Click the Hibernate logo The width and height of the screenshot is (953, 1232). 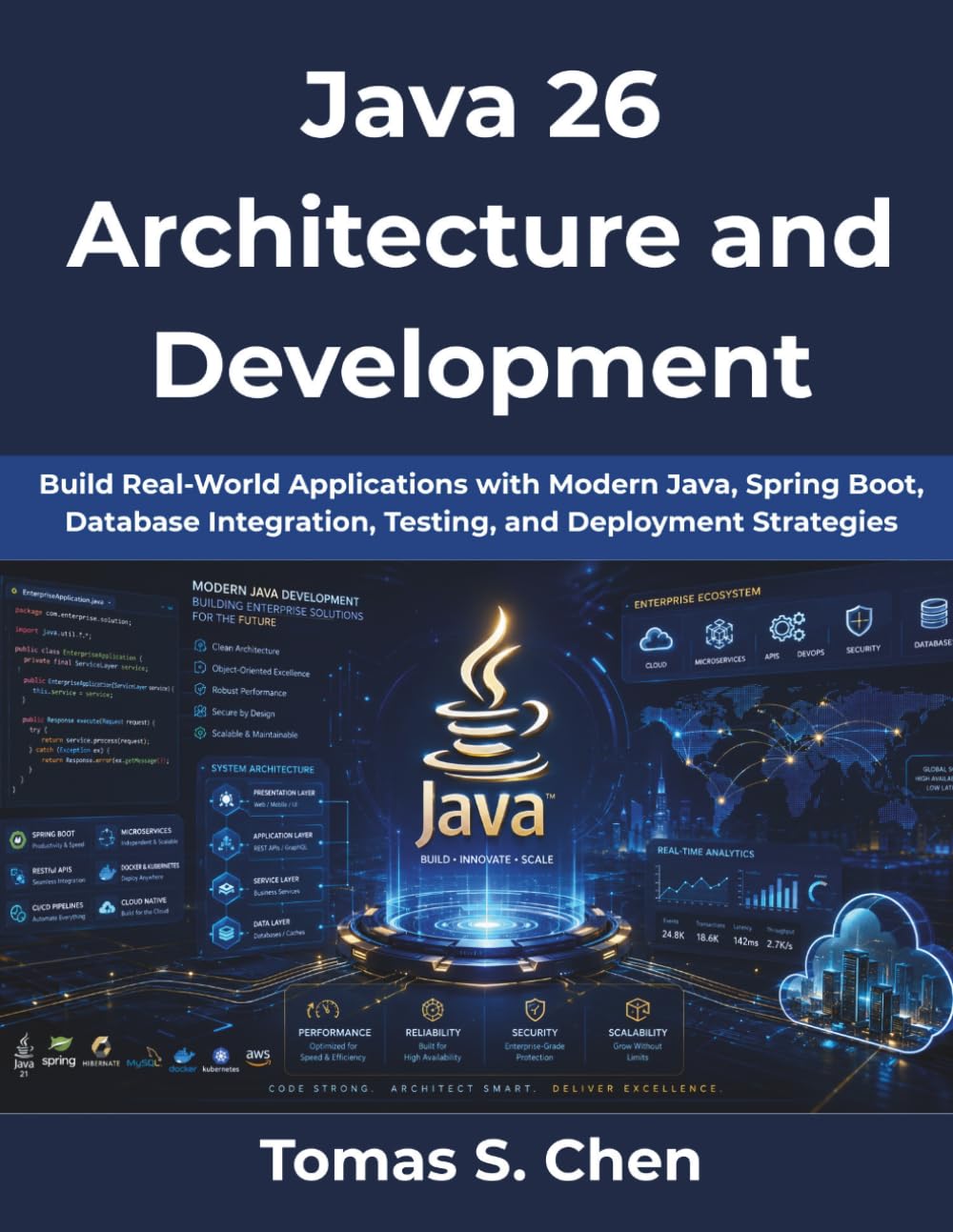tap(101, 1053)
